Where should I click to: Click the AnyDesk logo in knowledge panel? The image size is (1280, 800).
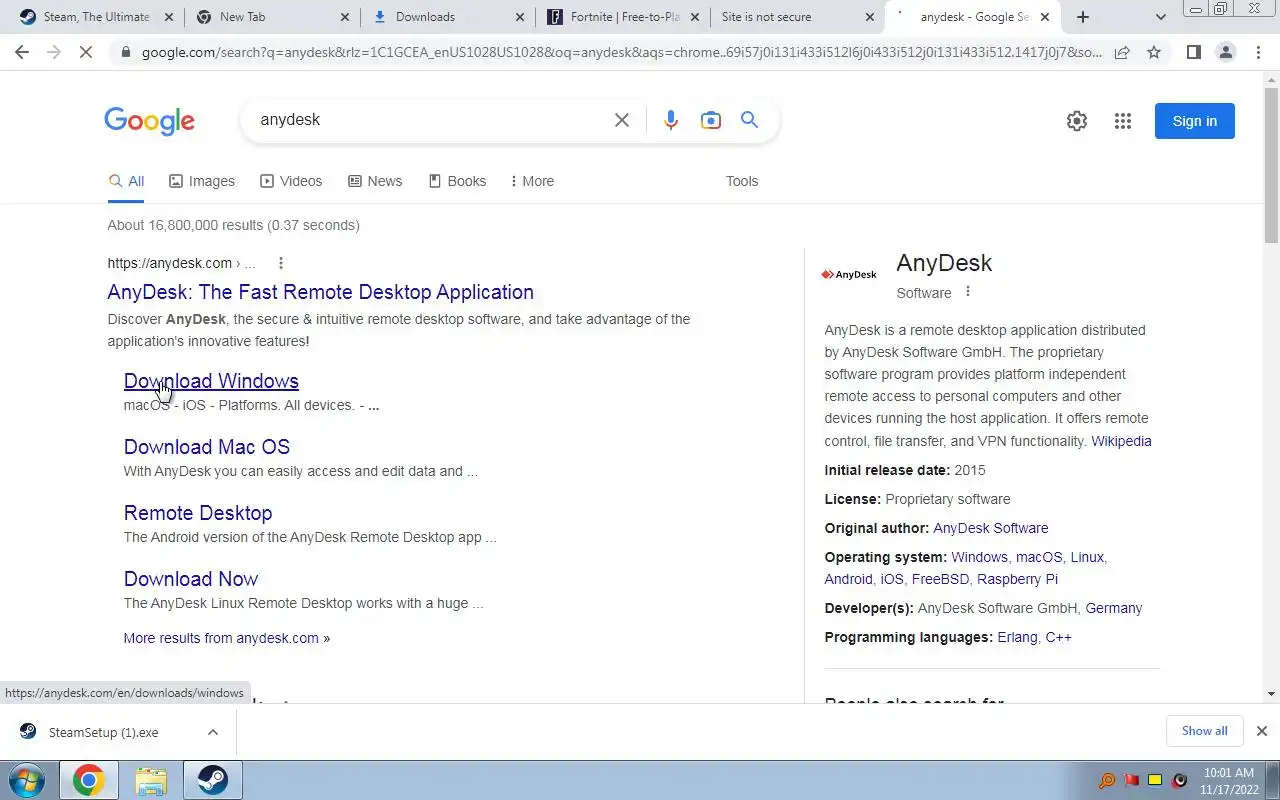coord(849,274)
